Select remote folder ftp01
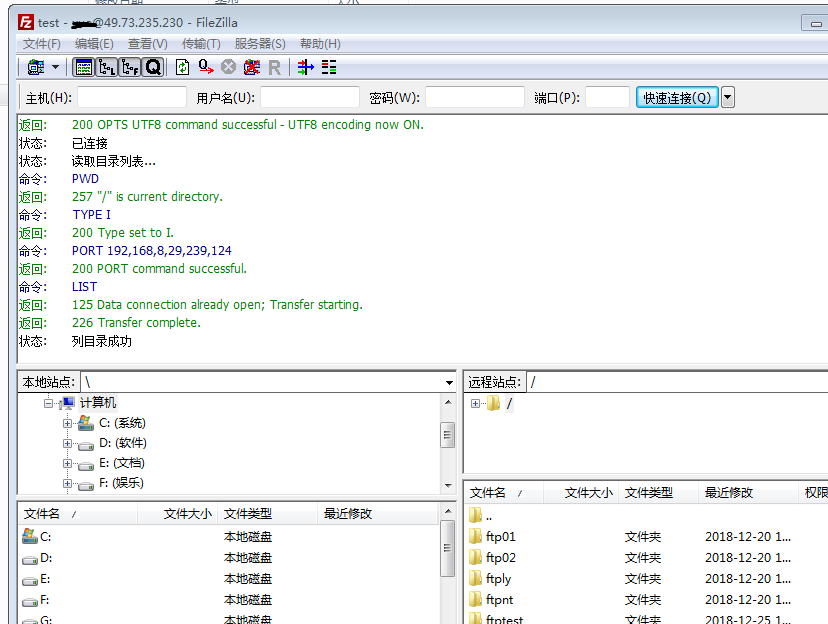The width and height of the screenshot is (828, 624). tap(647, 537)
